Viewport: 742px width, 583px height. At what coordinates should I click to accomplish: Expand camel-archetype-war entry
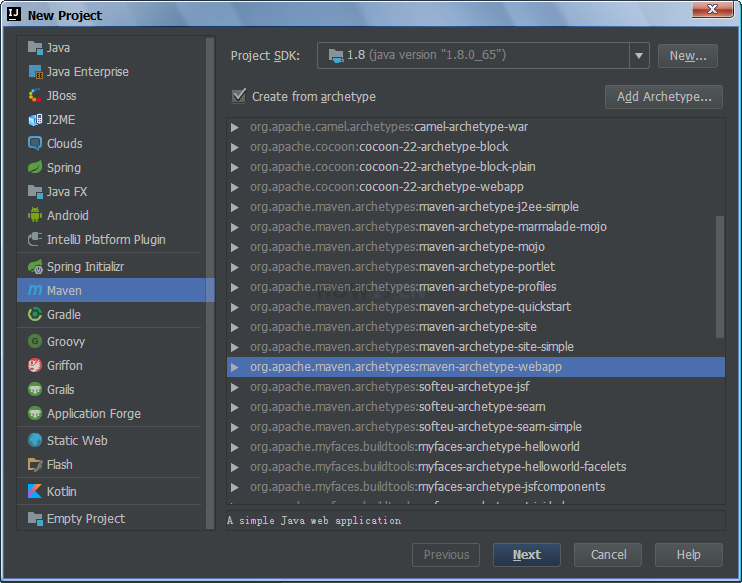(234, 127)
